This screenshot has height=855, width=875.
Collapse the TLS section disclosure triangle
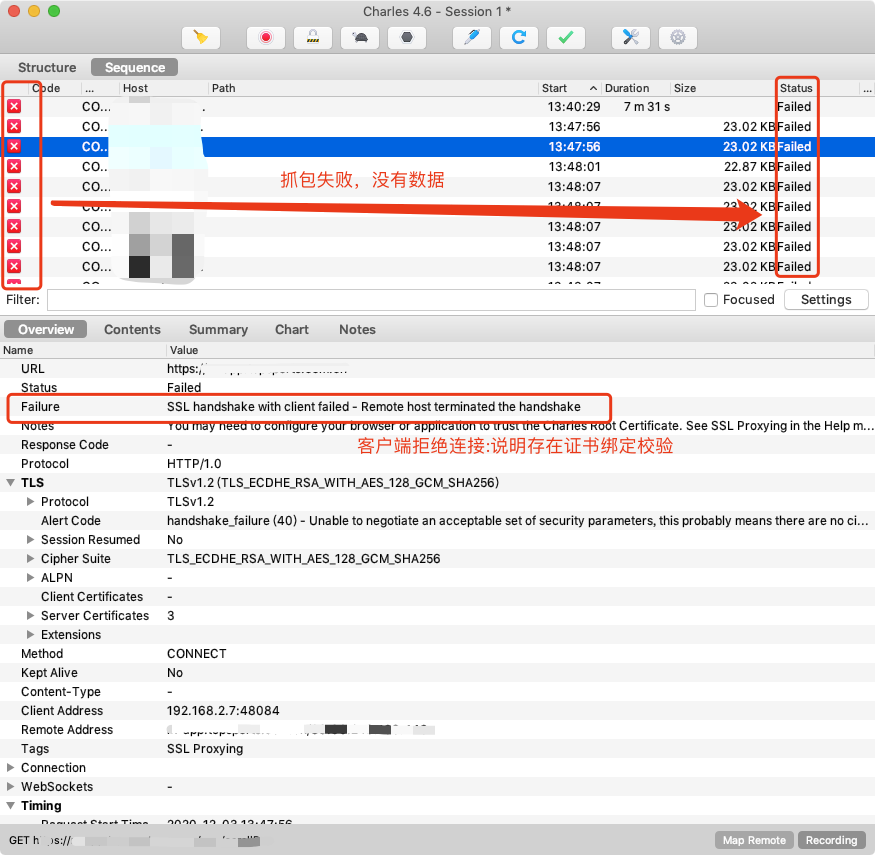pos(10,482)
